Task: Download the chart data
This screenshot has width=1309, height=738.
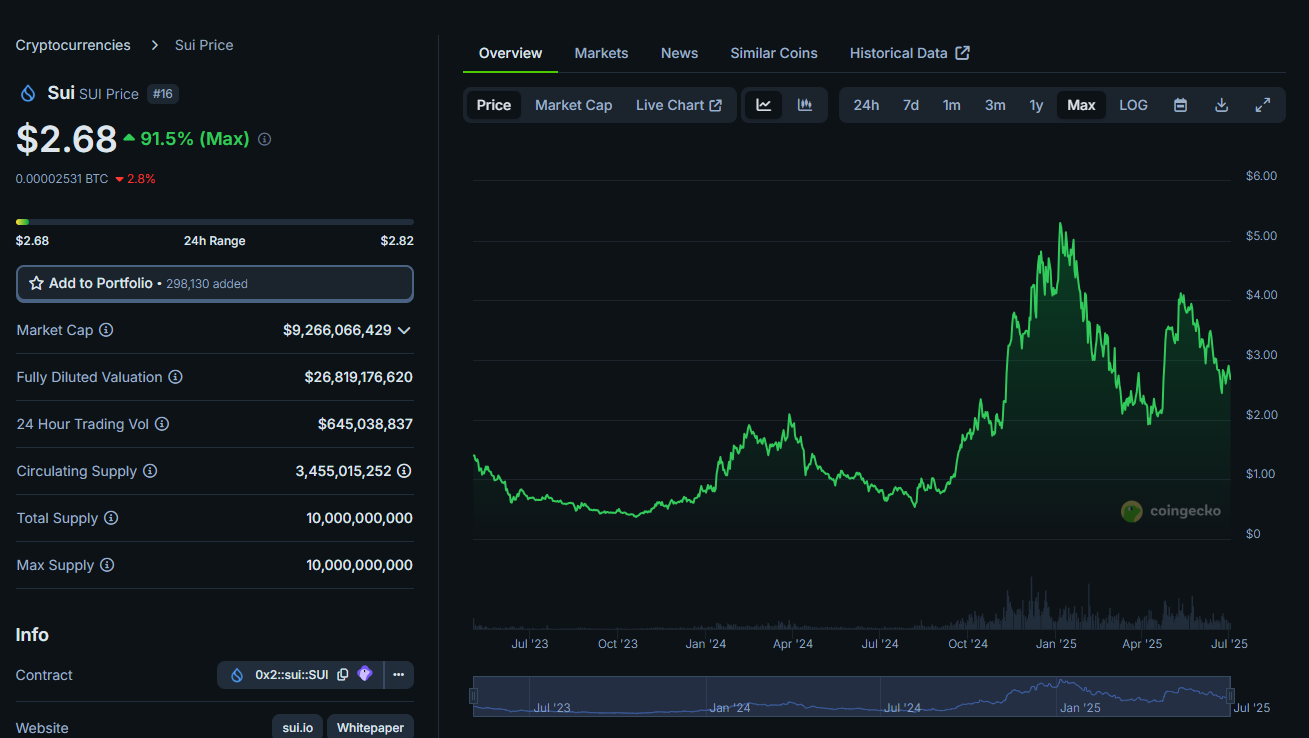Action: pos(1221,105)
